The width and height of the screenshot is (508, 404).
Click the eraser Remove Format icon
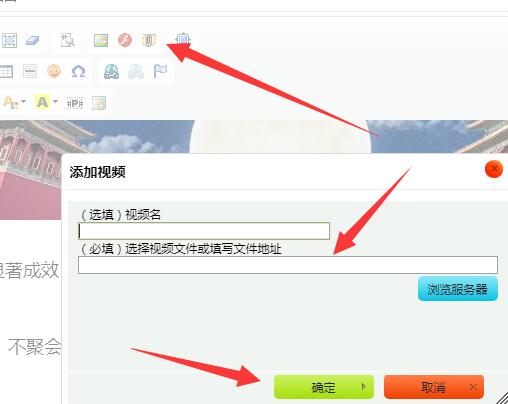33,40
